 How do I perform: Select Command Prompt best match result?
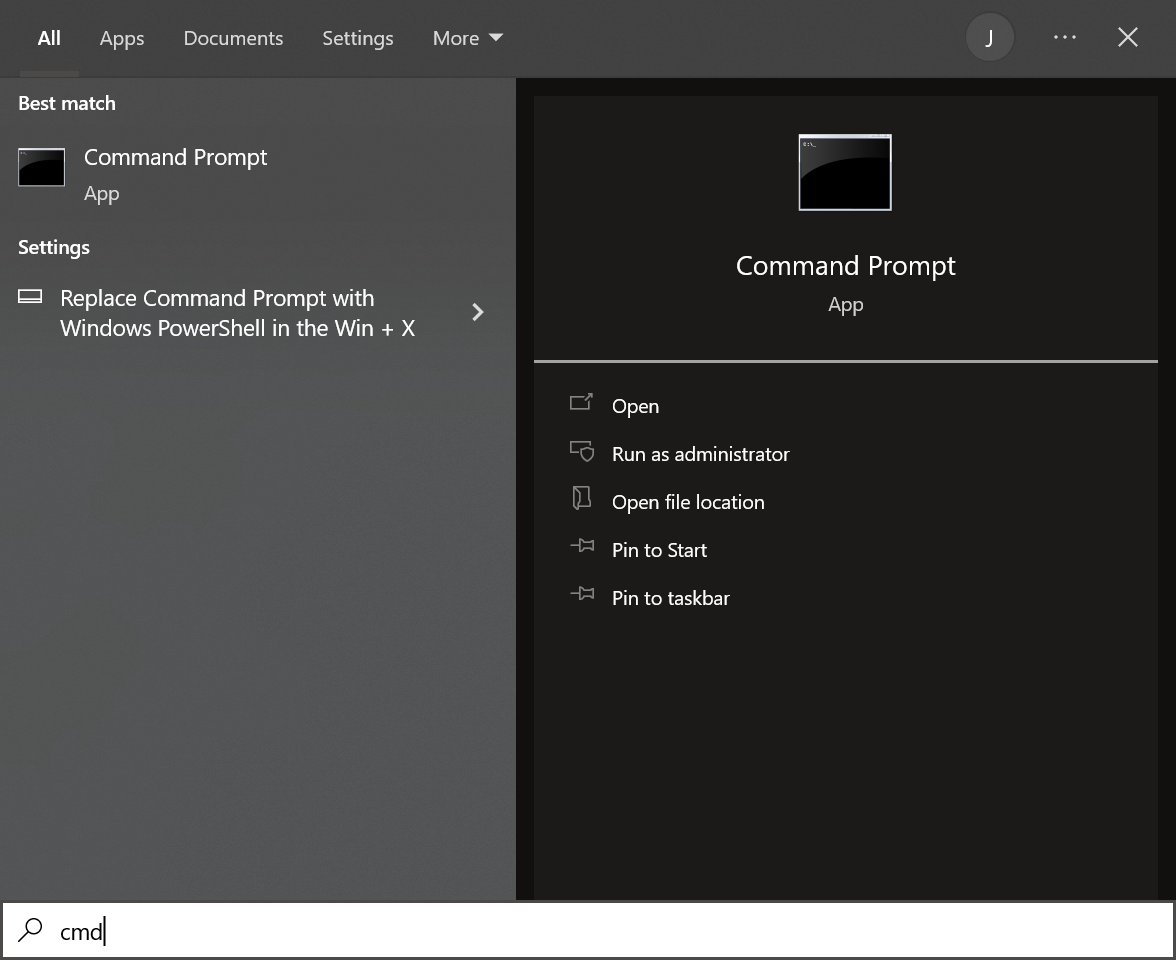point(258,175)
